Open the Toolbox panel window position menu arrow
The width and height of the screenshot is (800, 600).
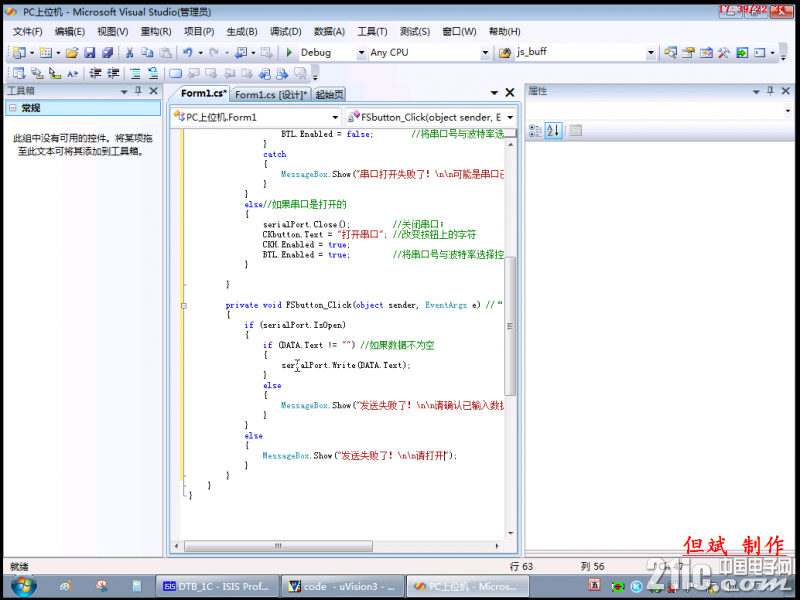coord(123,91)
